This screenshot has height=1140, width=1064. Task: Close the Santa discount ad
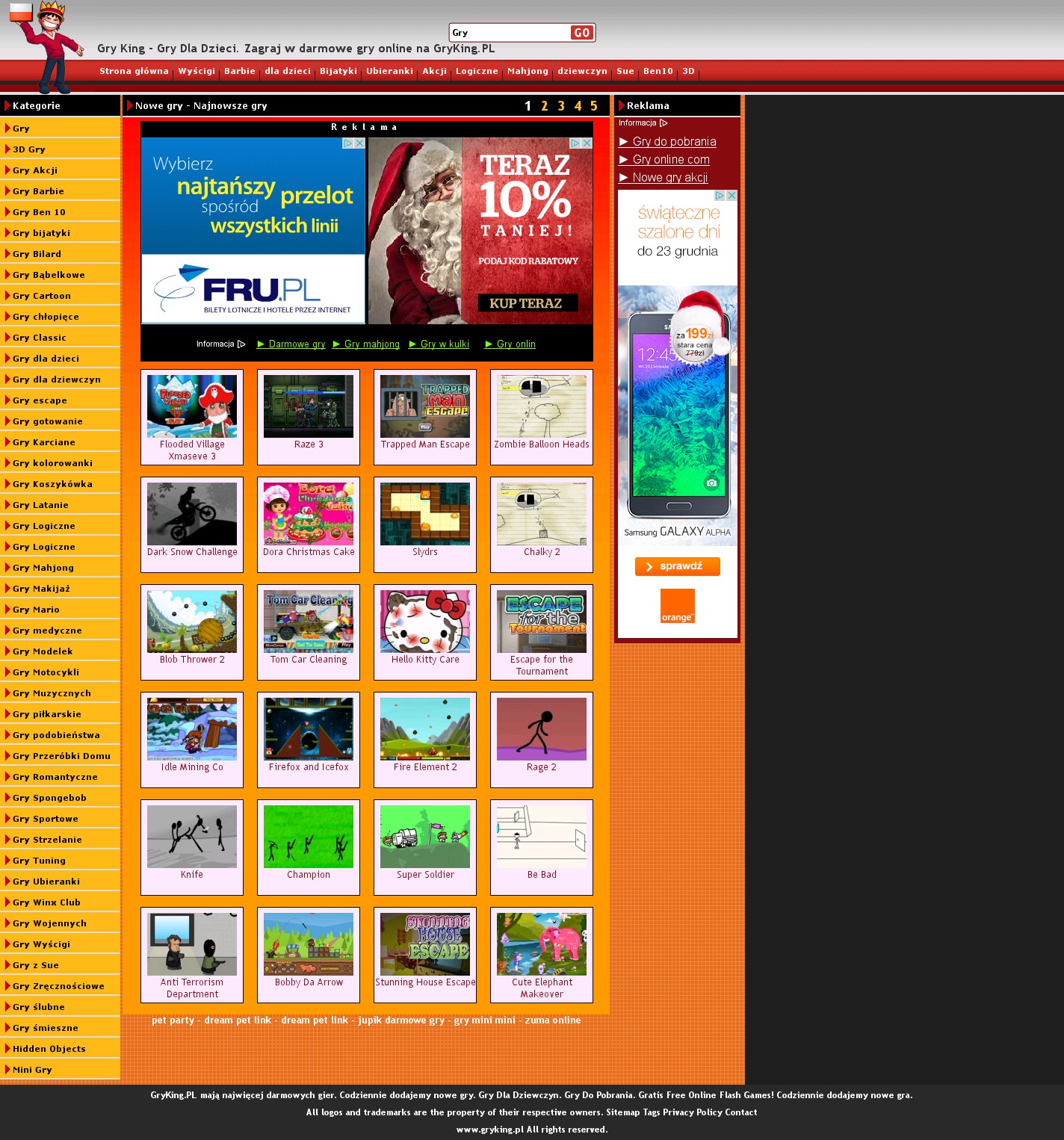click(x=587, y=143)
